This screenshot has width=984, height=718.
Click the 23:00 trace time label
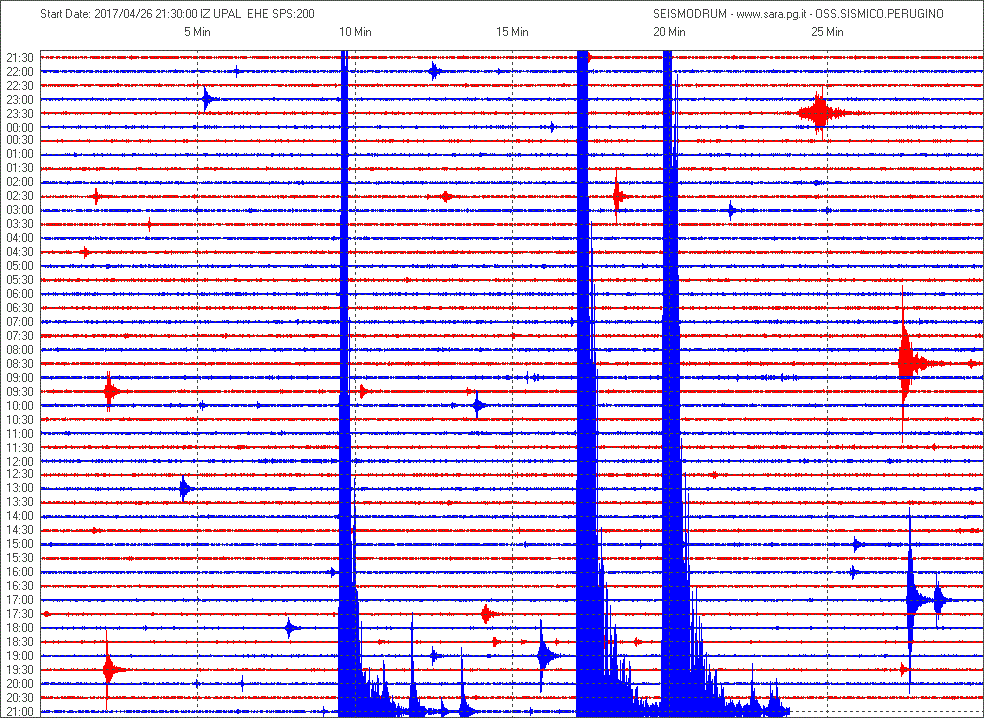[19, 99]
